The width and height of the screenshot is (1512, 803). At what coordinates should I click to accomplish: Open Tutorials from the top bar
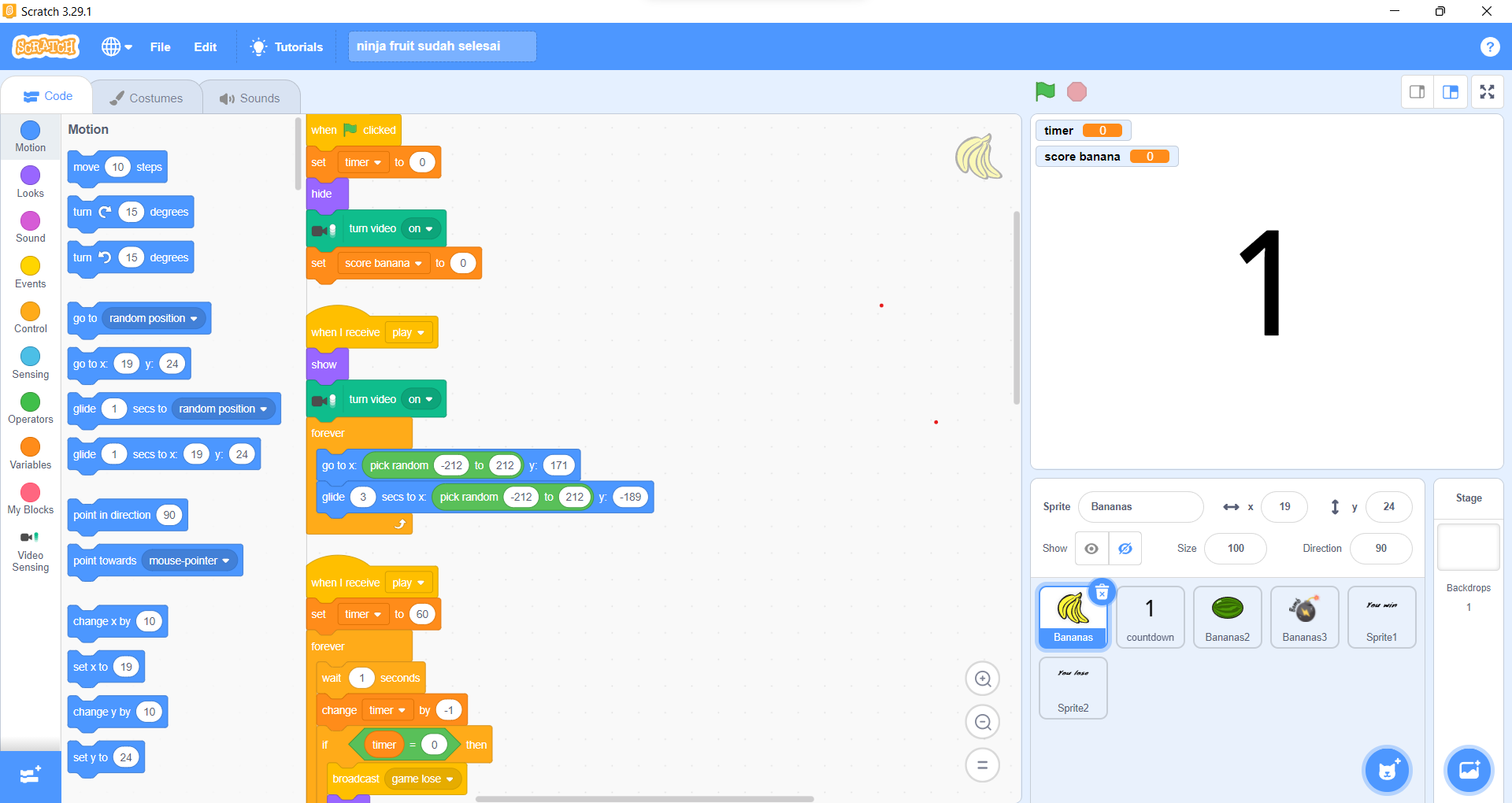click(x=287, y=46)
